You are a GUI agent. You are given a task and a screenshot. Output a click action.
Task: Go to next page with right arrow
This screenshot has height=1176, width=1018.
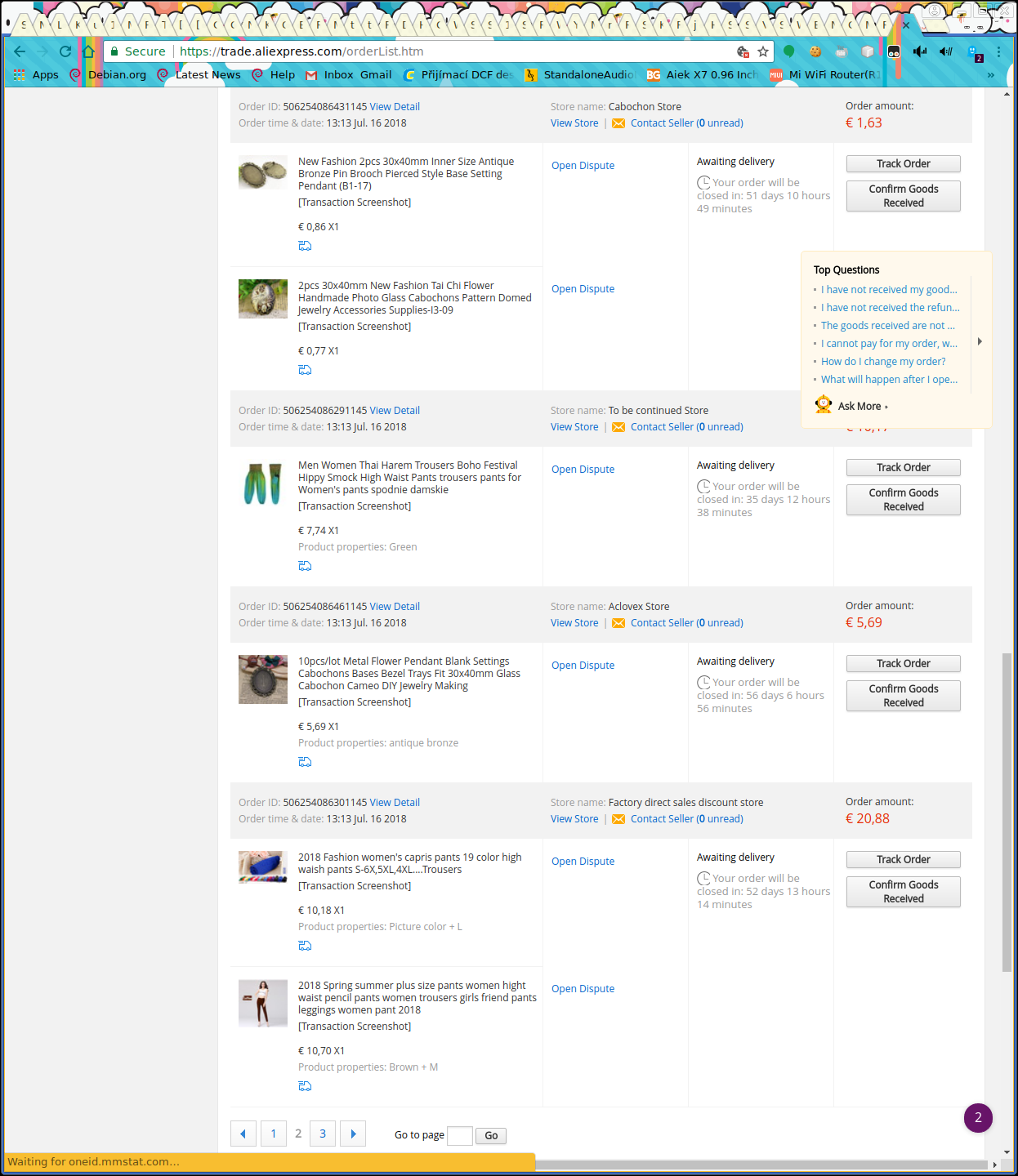tap(353, 1134)
